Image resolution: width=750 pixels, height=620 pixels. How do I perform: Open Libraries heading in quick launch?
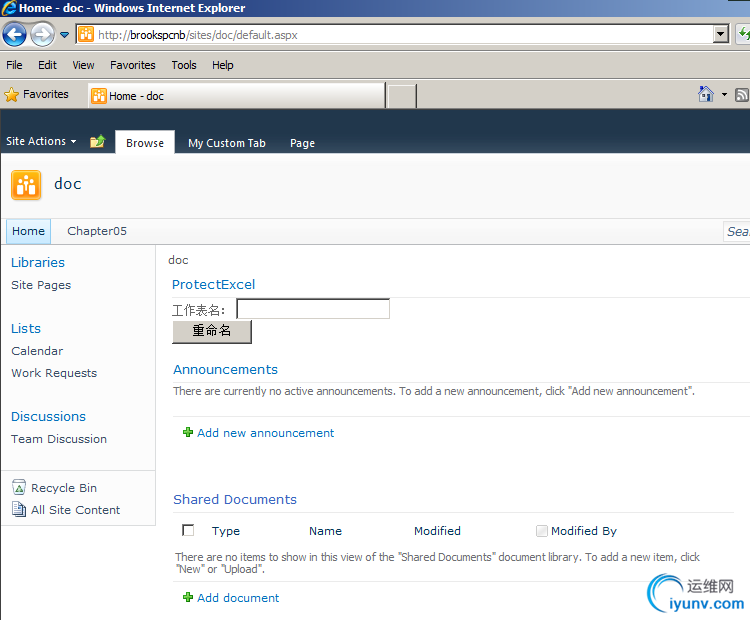coord(38,263)
